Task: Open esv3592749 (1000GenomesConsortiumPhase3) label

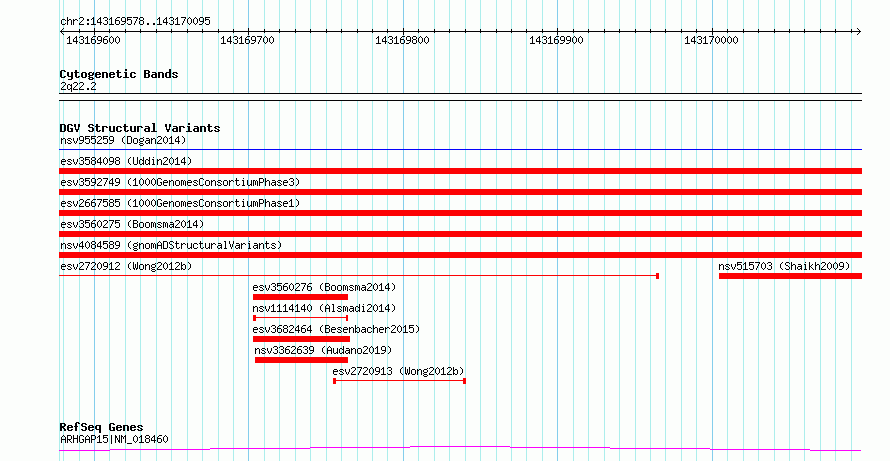Action: 180,182
